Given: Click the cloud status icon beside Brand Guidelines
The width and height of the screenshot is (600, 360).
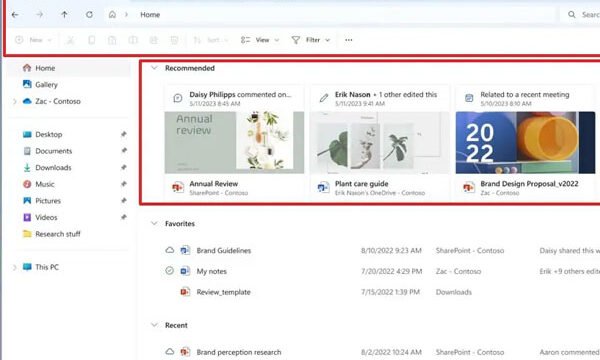Looking at the screenshot, I should coord(170,250).
